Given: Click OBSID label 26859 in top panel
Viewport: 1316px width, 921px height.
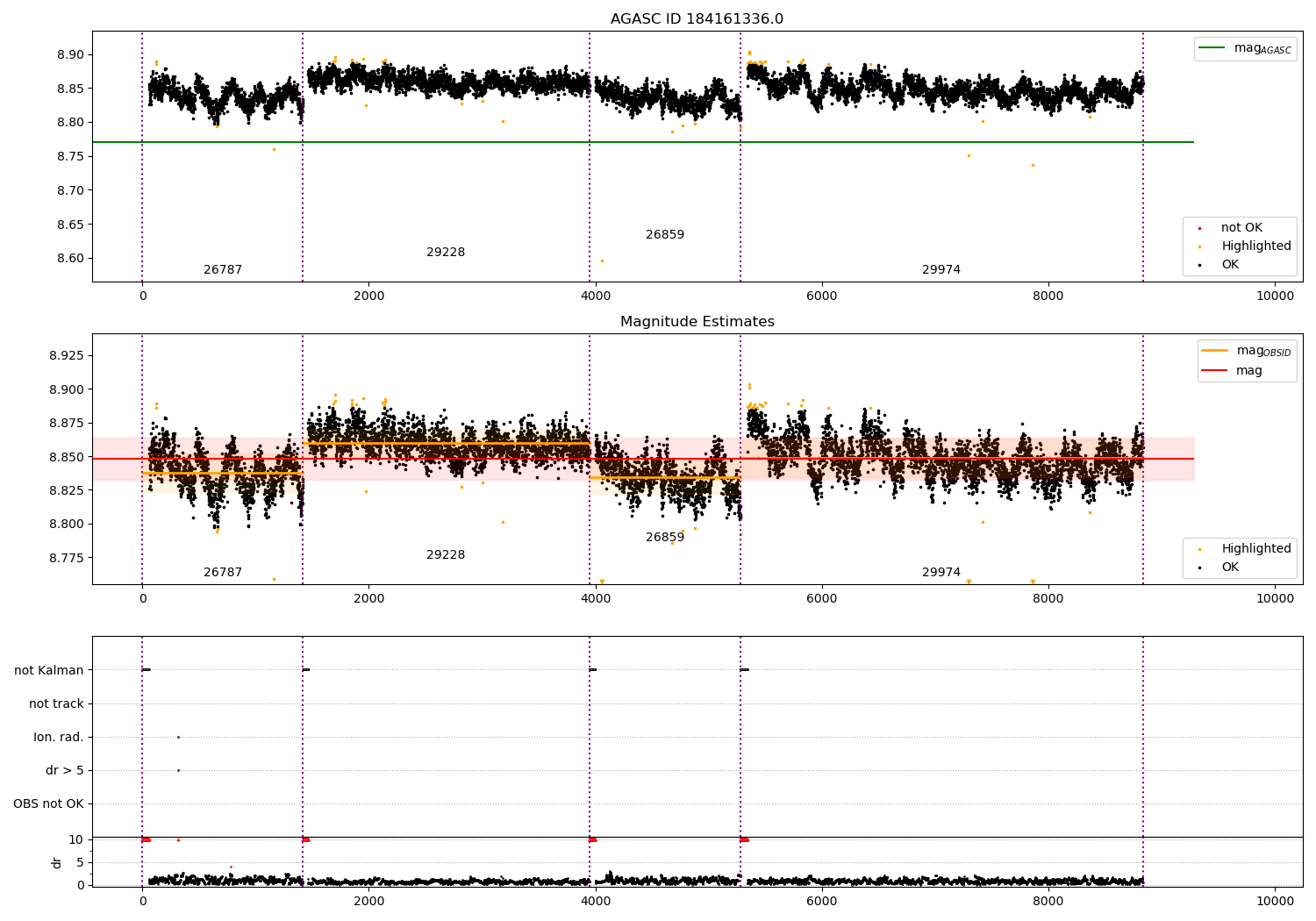Looking at the screenshot, I should 665,235.
